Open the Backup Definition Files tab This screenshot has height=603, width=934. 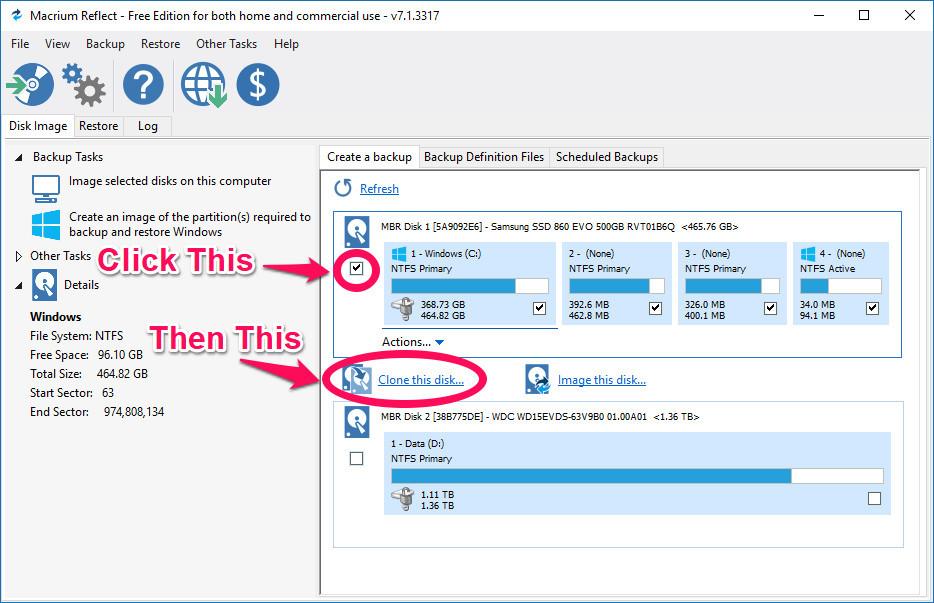click(484, 157)
